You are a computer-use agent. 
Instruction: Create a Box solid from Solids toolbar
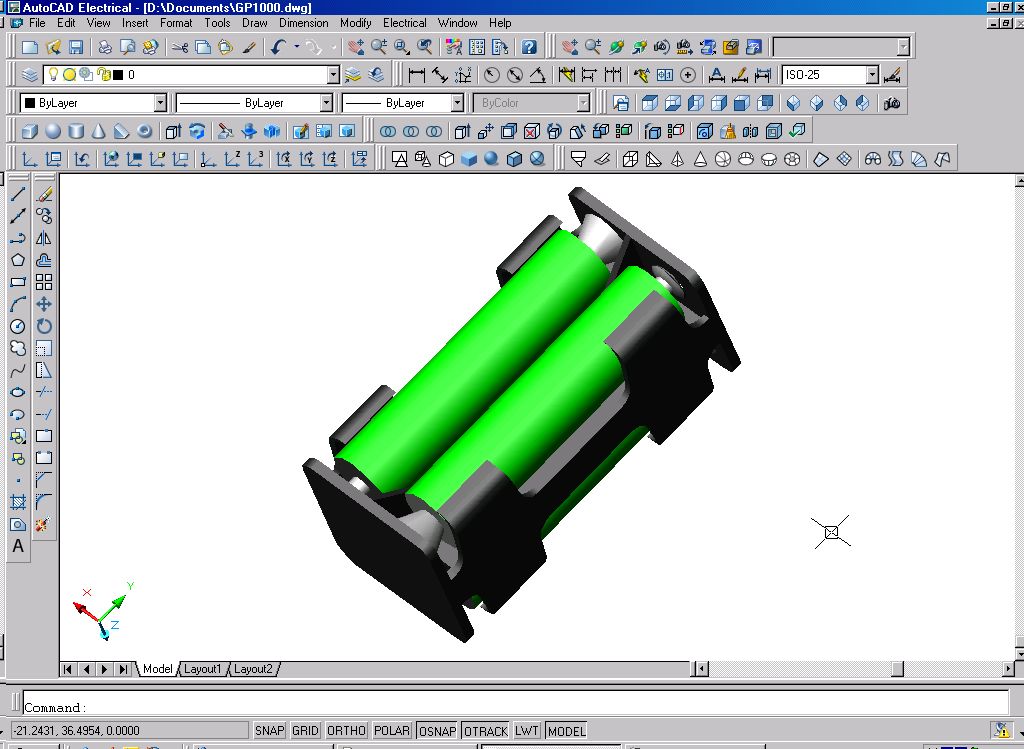pyautogui.click(x=29, y=131)
